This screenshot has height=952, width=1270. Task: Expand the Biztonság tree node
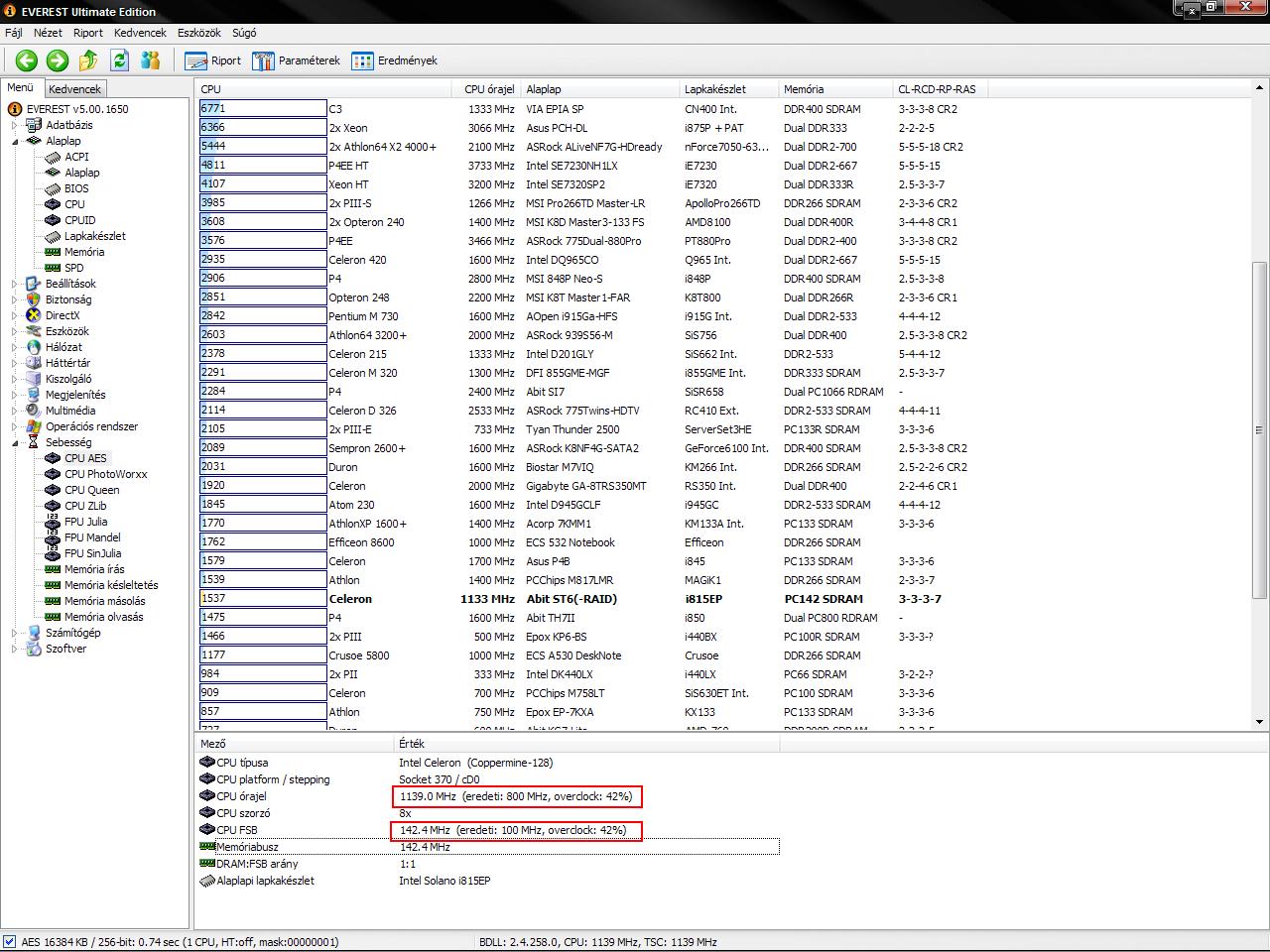15,299
